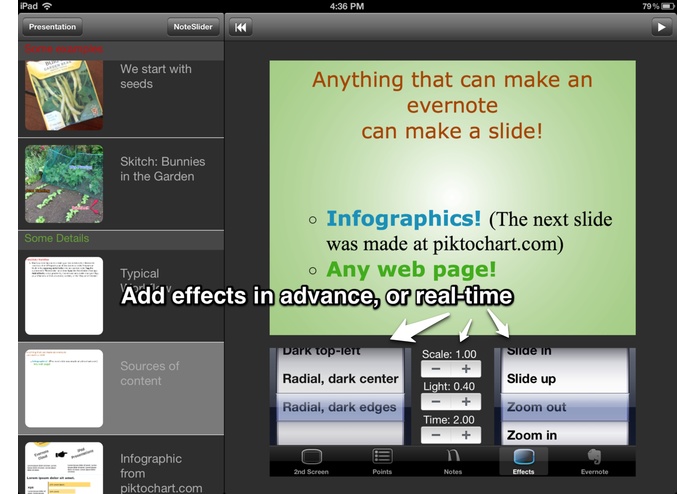Tap the battery indicator icon
695x494 pixels.
point(668,6)
